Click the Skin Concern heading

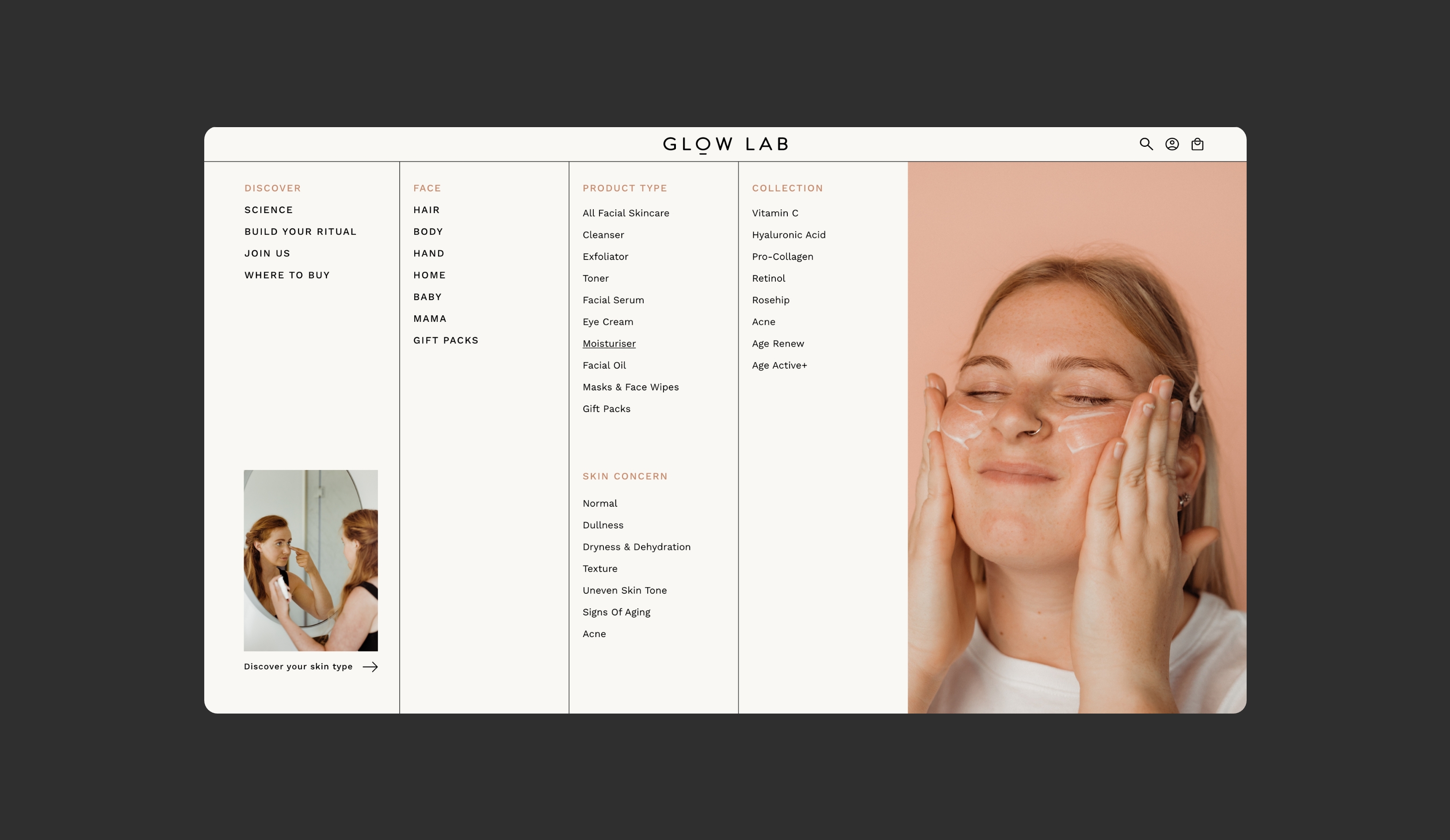[x=625, y=477]
